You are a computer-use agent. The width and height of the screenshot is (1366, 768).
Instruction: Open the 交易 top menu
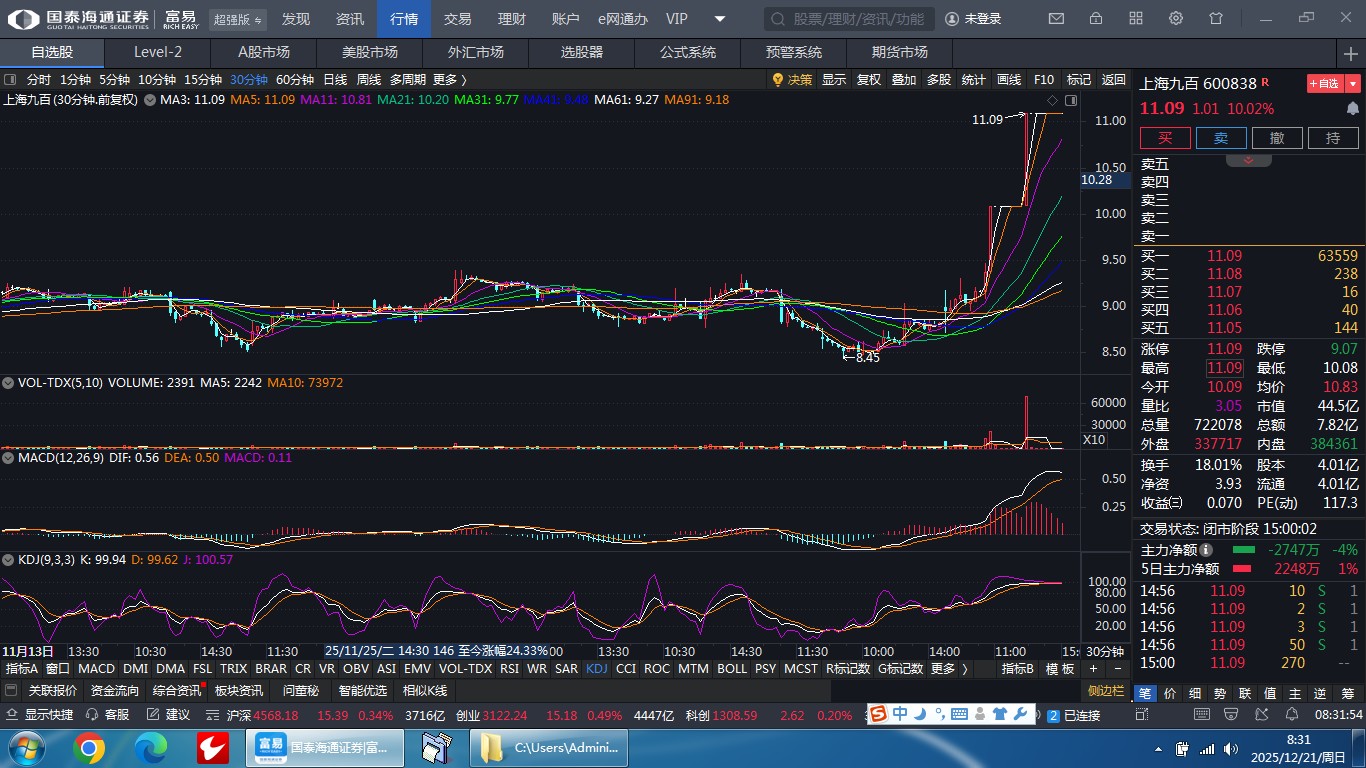(458, 19)
